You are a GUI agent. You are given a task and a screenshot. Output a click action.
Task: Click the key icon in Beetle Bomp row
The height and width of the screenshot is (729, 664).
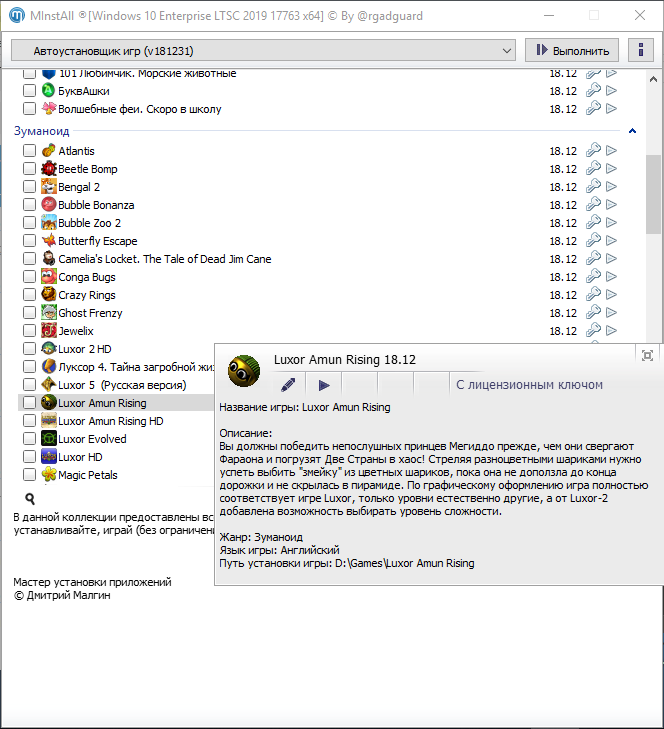click(x=593, y=168)
